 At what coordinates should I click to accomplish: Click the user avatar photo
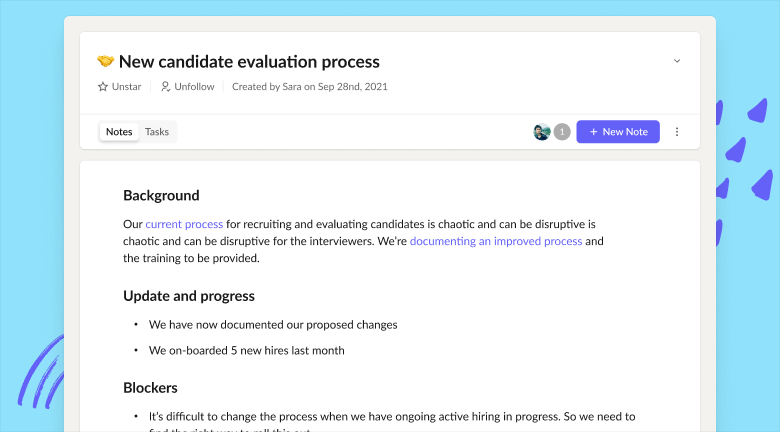click(x=542, y=132)
